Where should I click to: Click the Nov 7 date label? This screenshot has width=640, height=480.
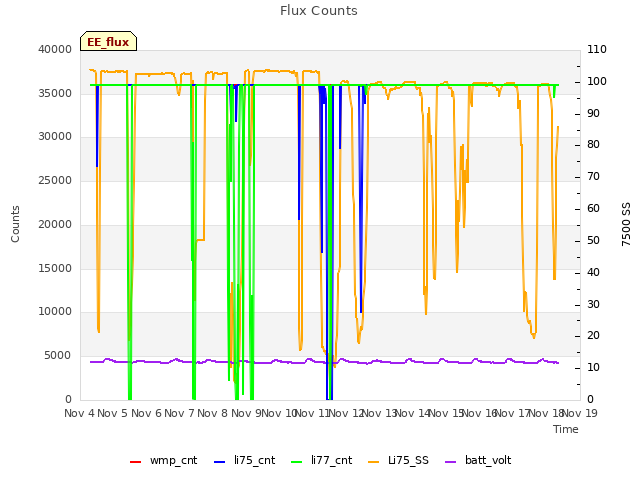click(179, 413)
